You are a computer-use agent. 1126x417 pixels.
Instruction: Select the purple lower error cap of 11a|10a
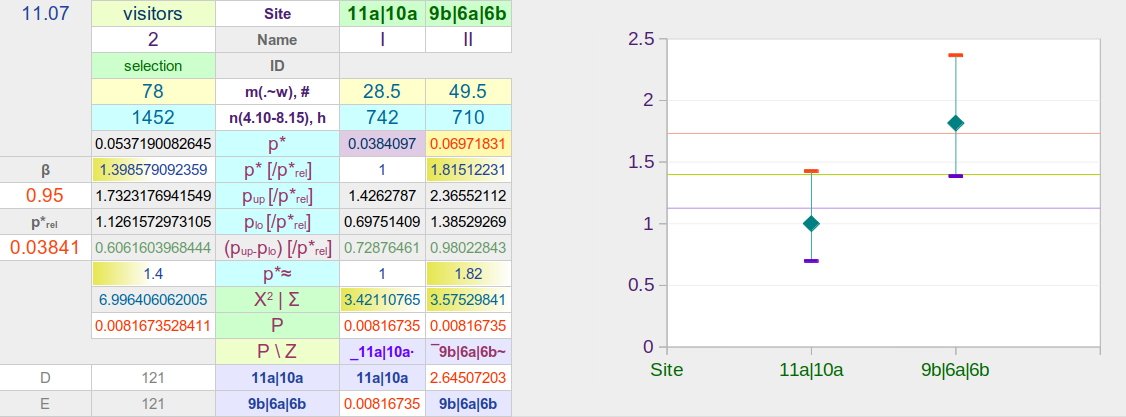tap(811, 261)
